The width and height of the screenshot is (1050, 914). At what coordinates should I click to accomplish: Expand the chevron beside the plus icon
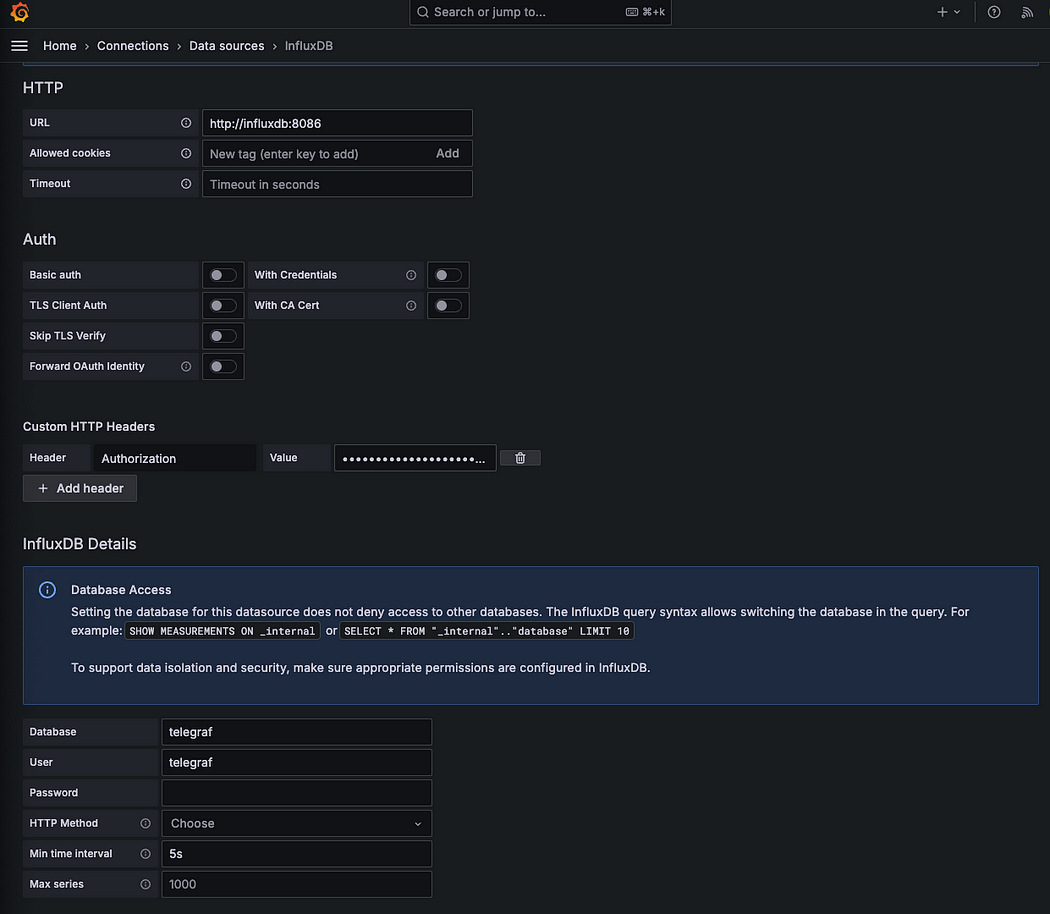pos(957,12)
